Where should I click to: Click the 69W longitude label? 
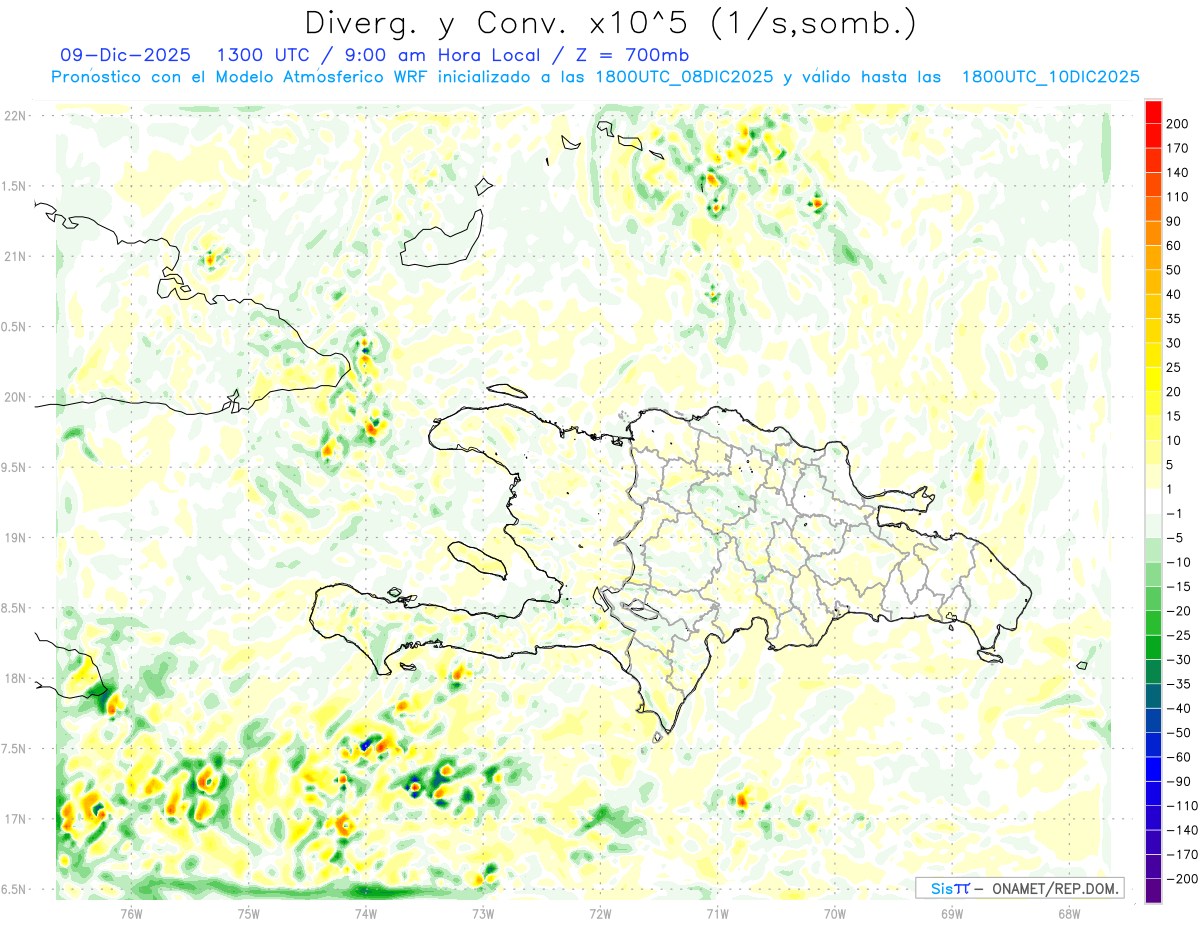click(x=952, y=913)
